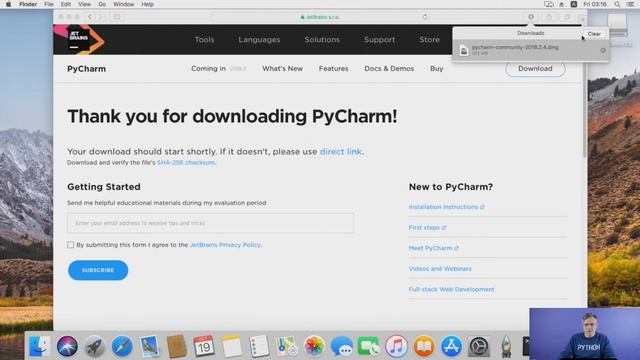This screenshot has height=360, width=640.
Task: Open Messages in the Dock
Action: (342, 346)
